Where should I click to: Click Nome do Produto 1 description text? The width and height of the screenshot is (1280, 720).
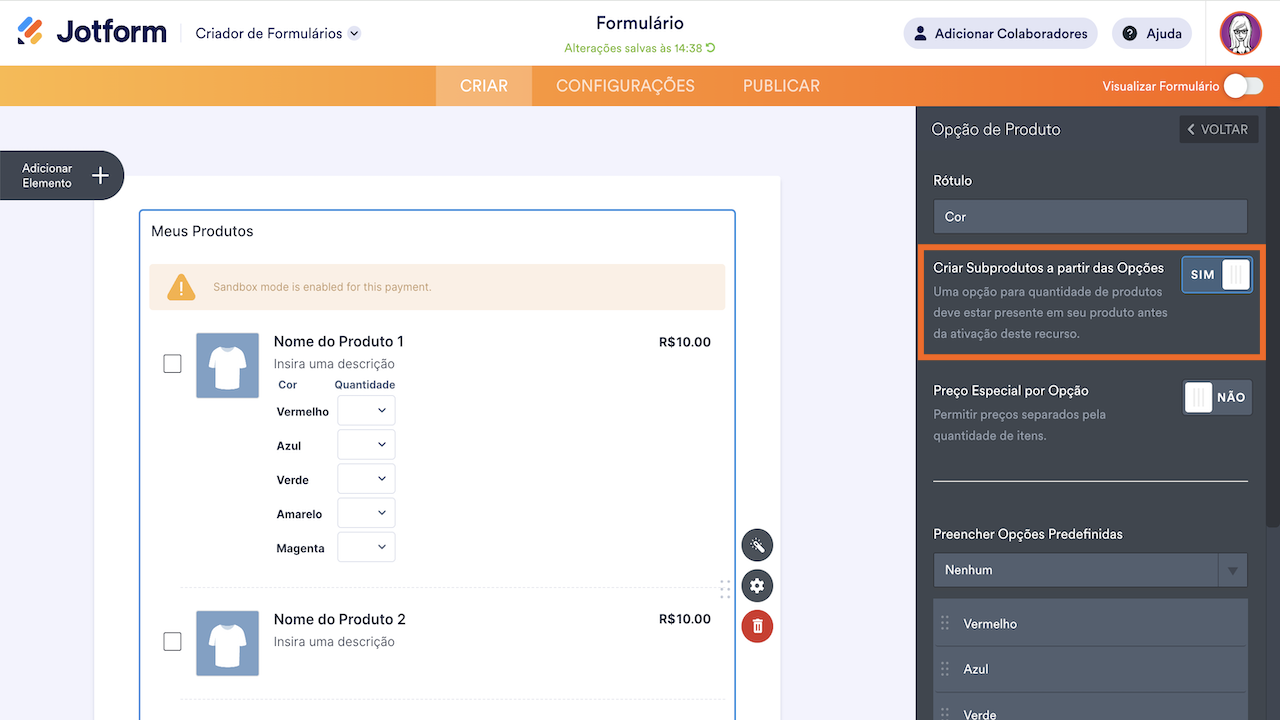pos(334,364)
